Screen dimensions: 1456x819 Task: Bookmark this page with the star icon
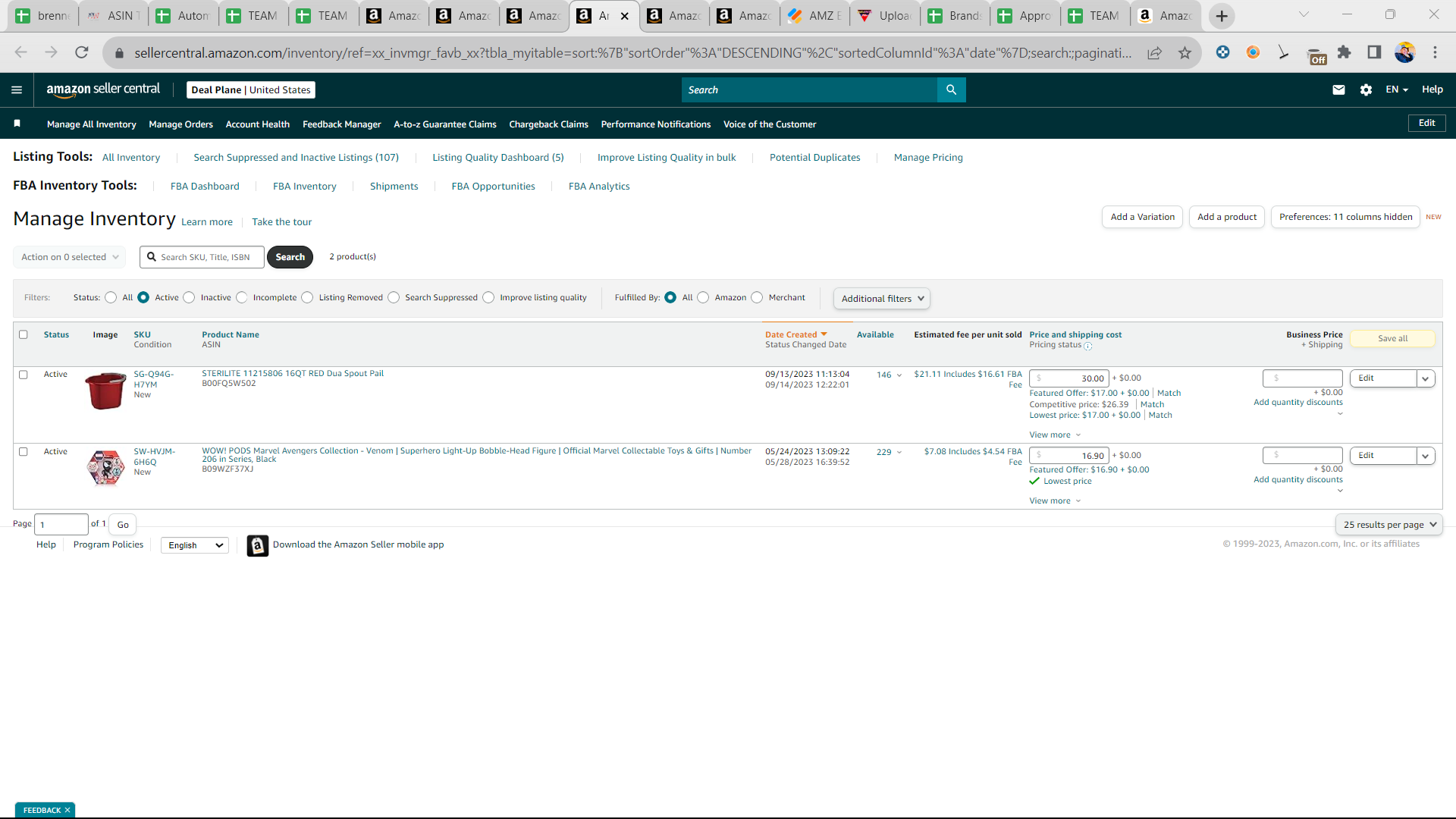1185,52
